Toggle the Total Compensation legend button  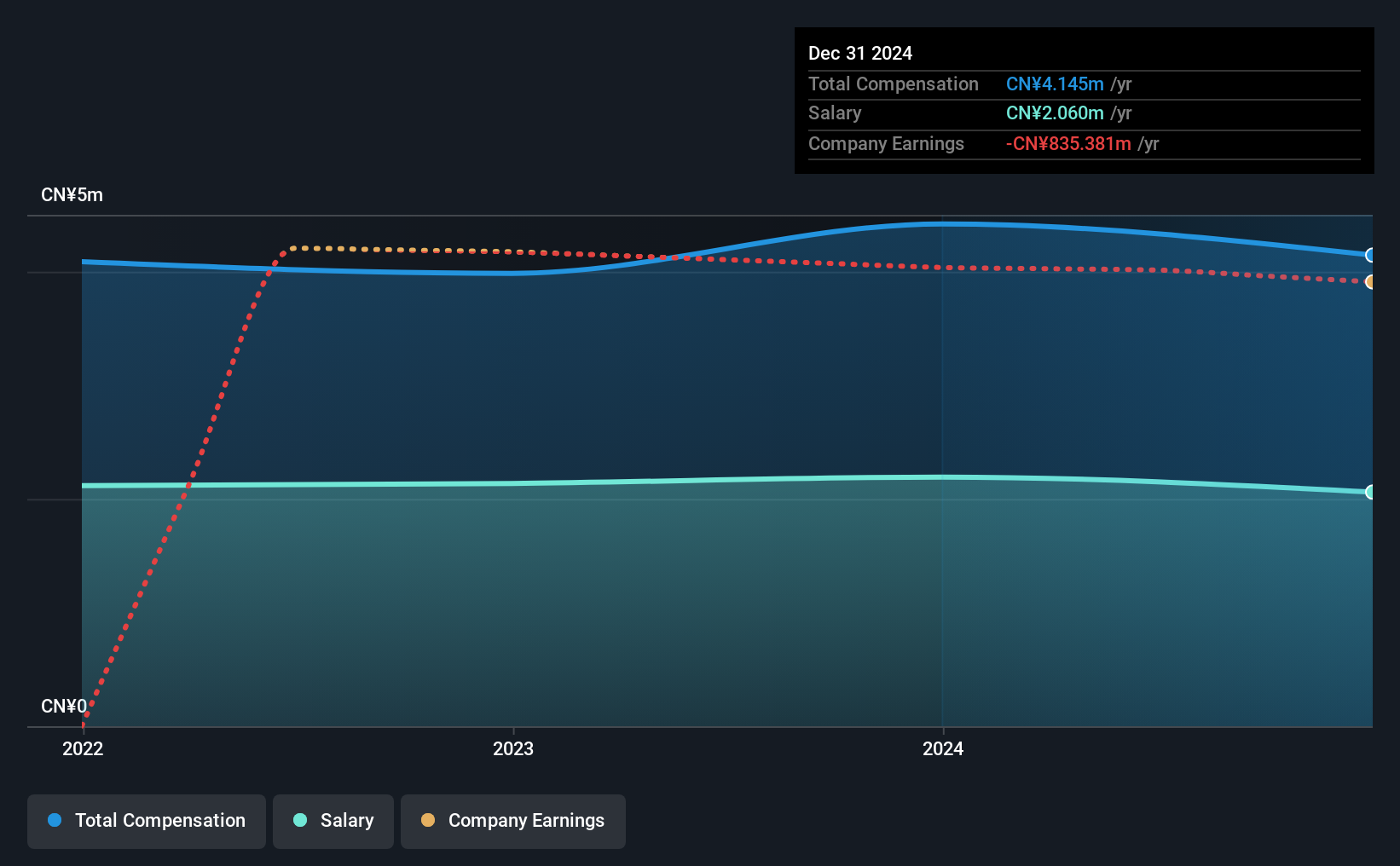[146, 821]
